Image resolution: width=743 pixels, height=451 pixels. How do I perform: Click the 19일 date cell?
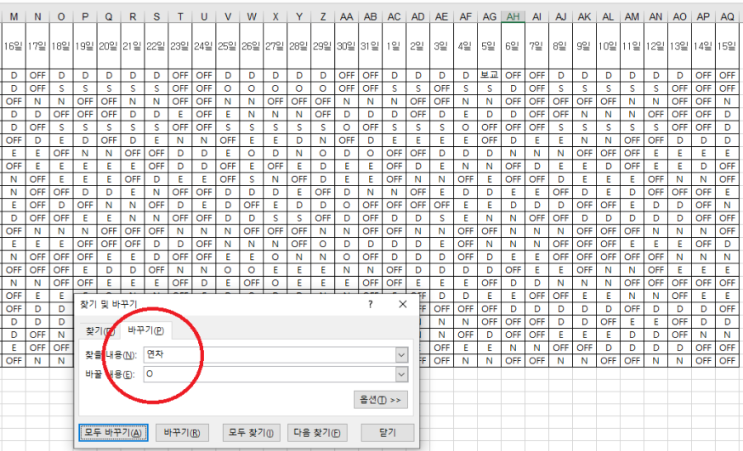(85, 46)
